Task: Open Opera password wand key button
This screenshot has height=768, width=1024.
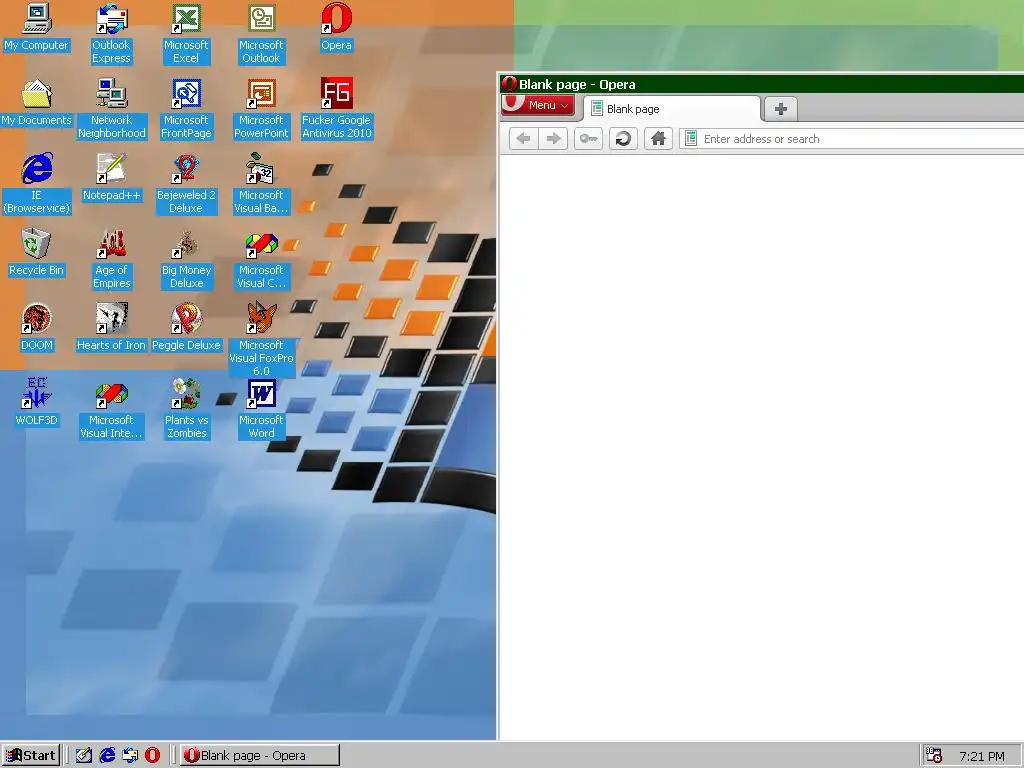Action: [588, 138]
